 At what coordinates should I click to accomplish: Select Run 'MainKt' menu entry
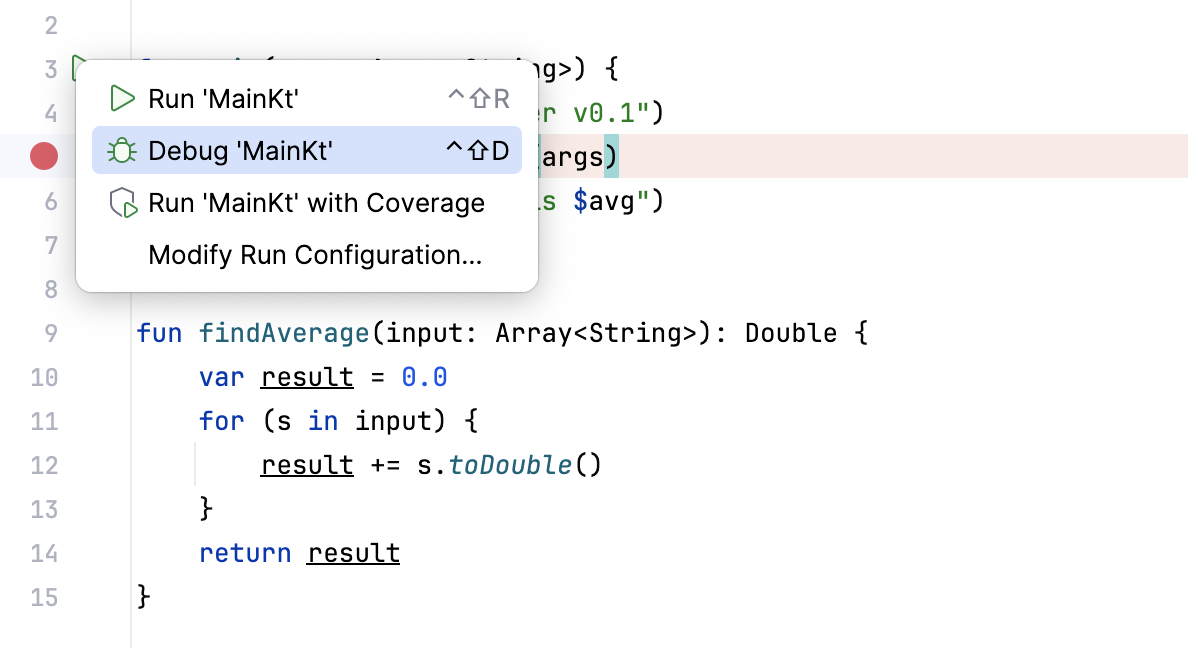click(x=307, y=99)
